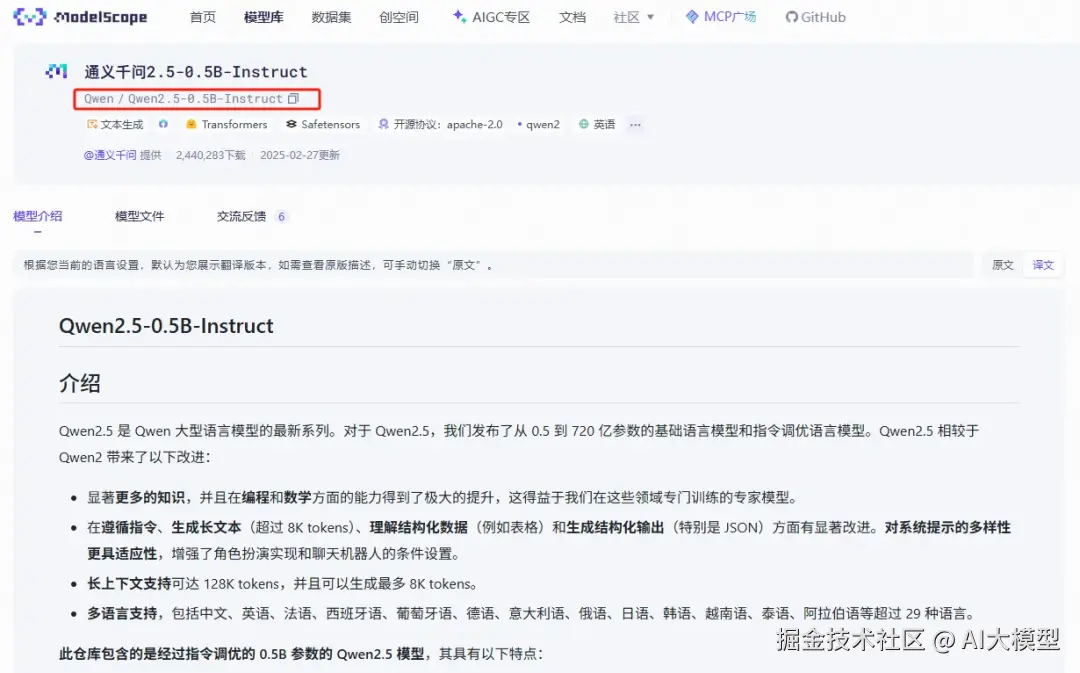Click the ModelScope logo icon
The image size is (1080, 673).
click(x=30, y=16)
